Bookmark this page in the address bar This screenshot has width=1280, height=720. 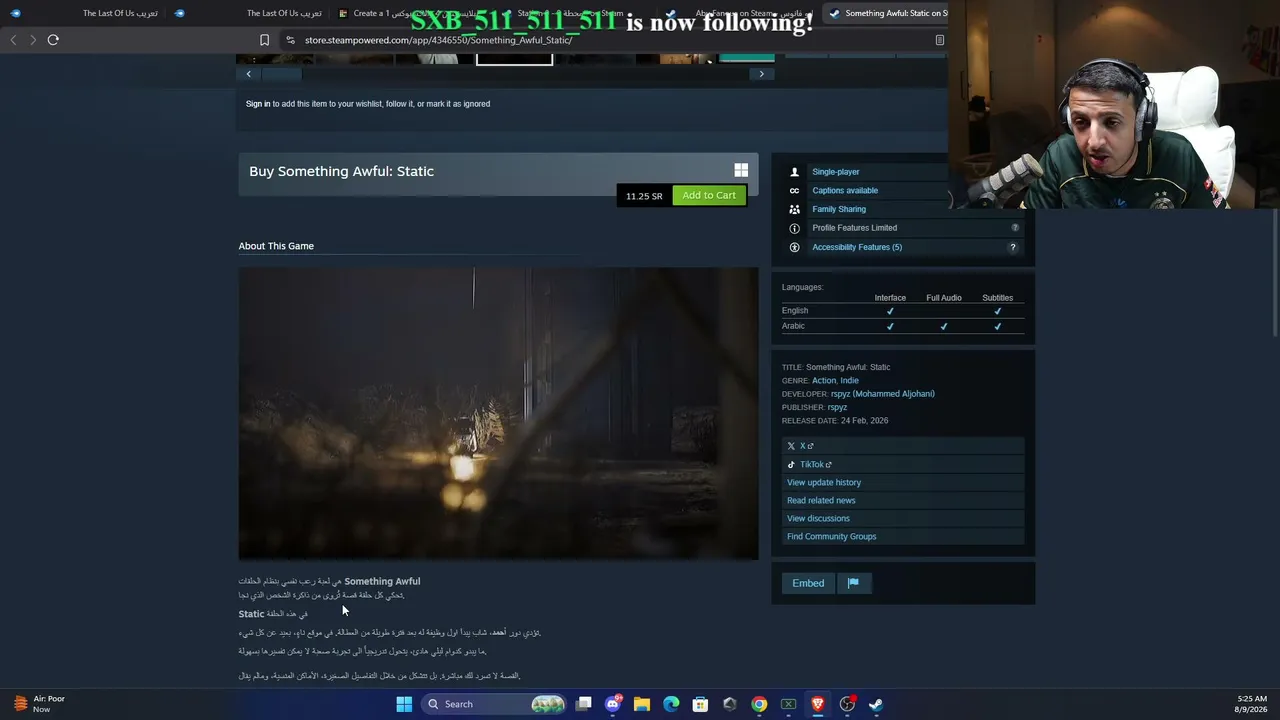coord(264,40)
